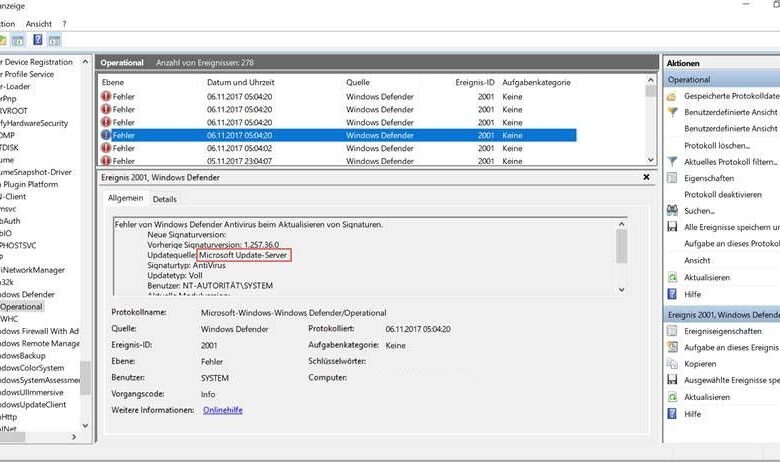Screen dimensions: 780x462
Task: Open the Onlinehilfe link
Action: pos(223,410)
